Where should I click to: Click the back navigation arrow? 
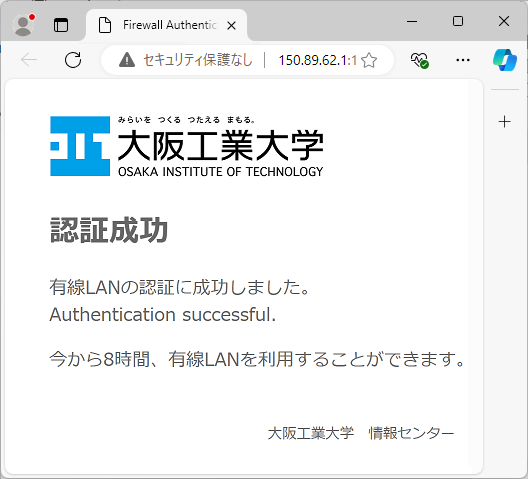point(29,60)
